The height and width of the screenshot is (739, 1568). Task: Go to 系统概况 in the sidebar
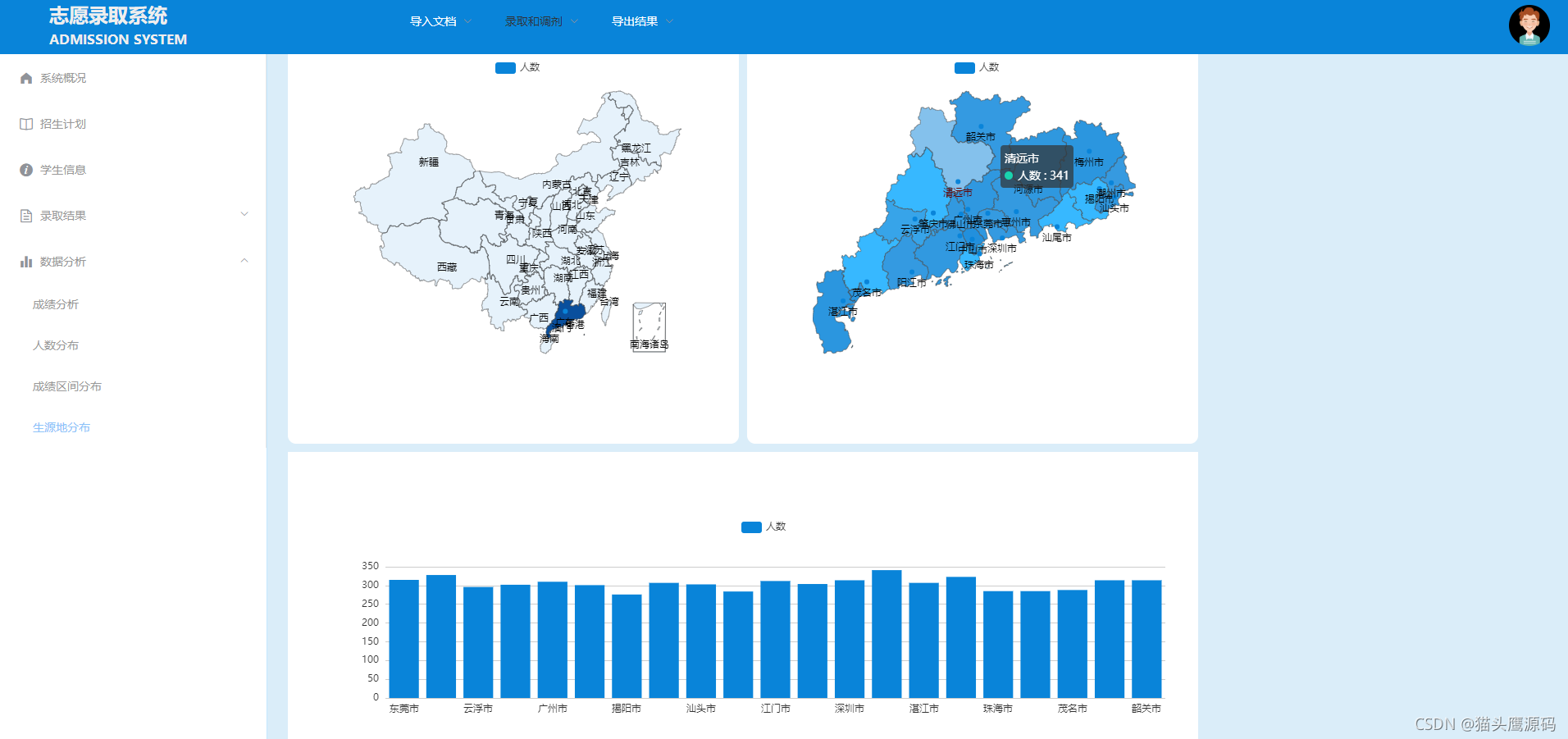(x=63, y=78)
